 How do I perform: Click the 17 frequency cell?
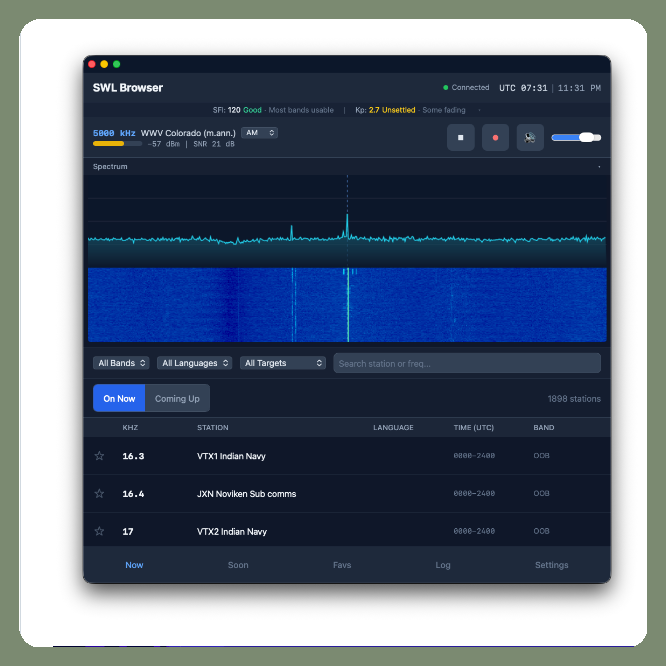128,531
